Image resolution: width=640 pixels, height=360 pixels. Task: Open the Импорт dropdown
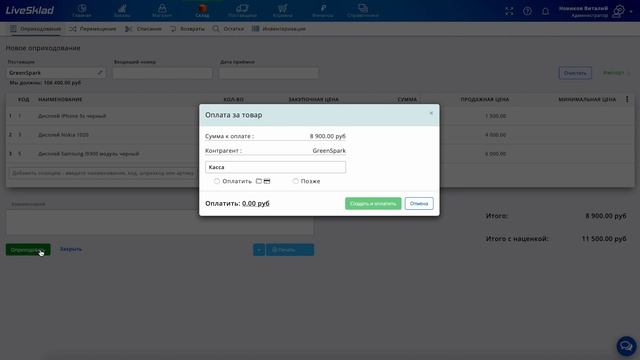tap(617, 73)
